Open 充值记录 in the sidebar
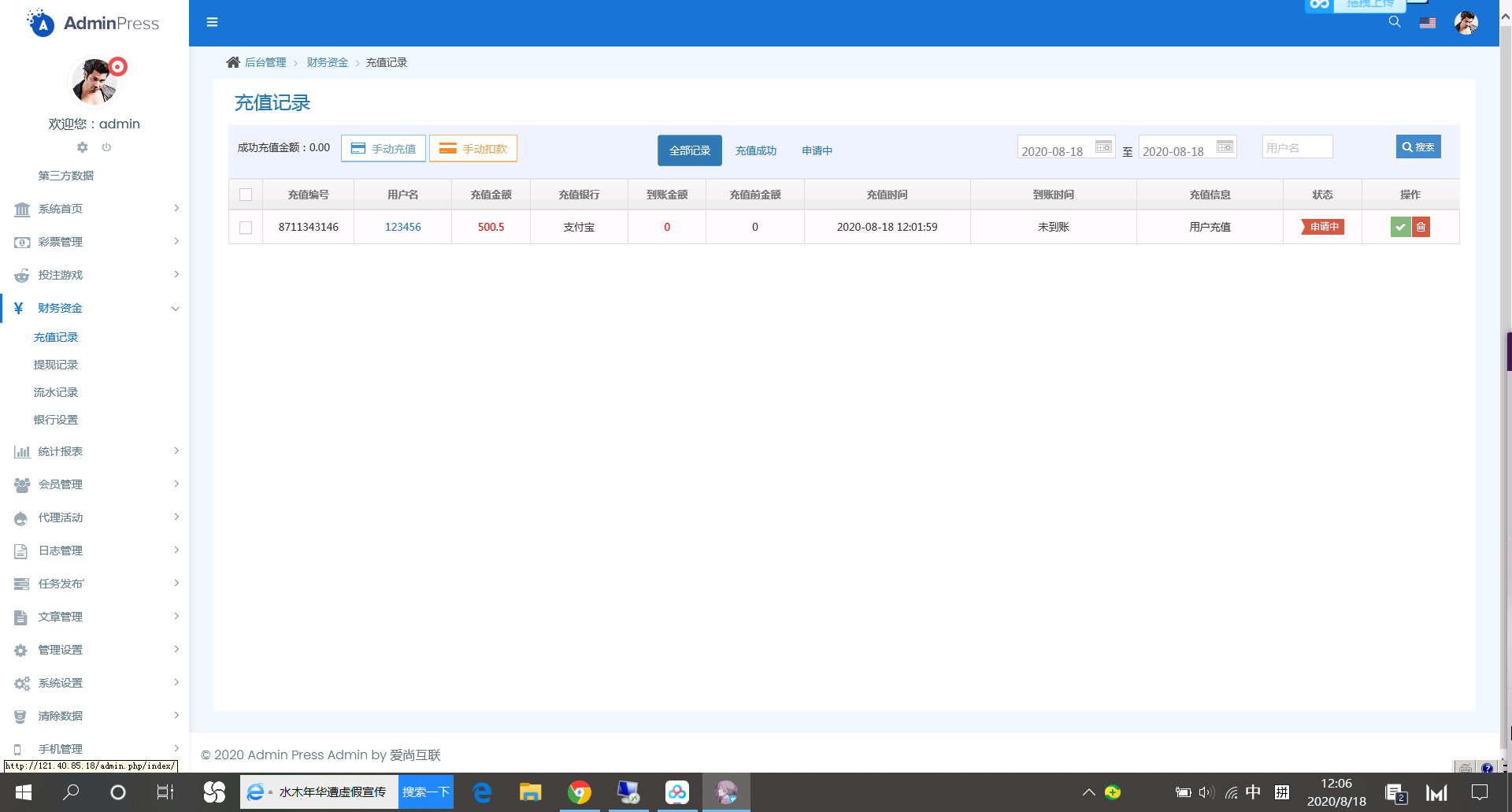Image resolution: width=1512 pixels, height=812 pixels. [56, 337]
